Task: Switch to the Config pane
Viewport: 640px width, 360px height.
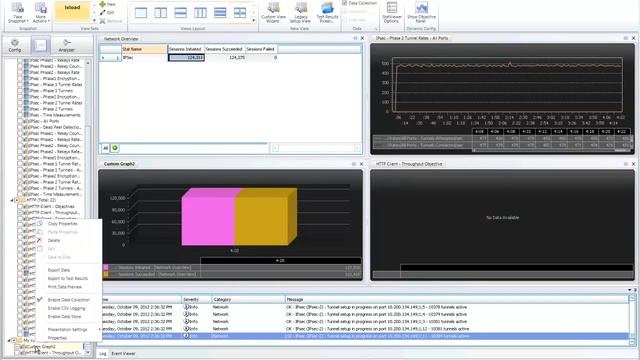Action: click(x=15, y=45)
